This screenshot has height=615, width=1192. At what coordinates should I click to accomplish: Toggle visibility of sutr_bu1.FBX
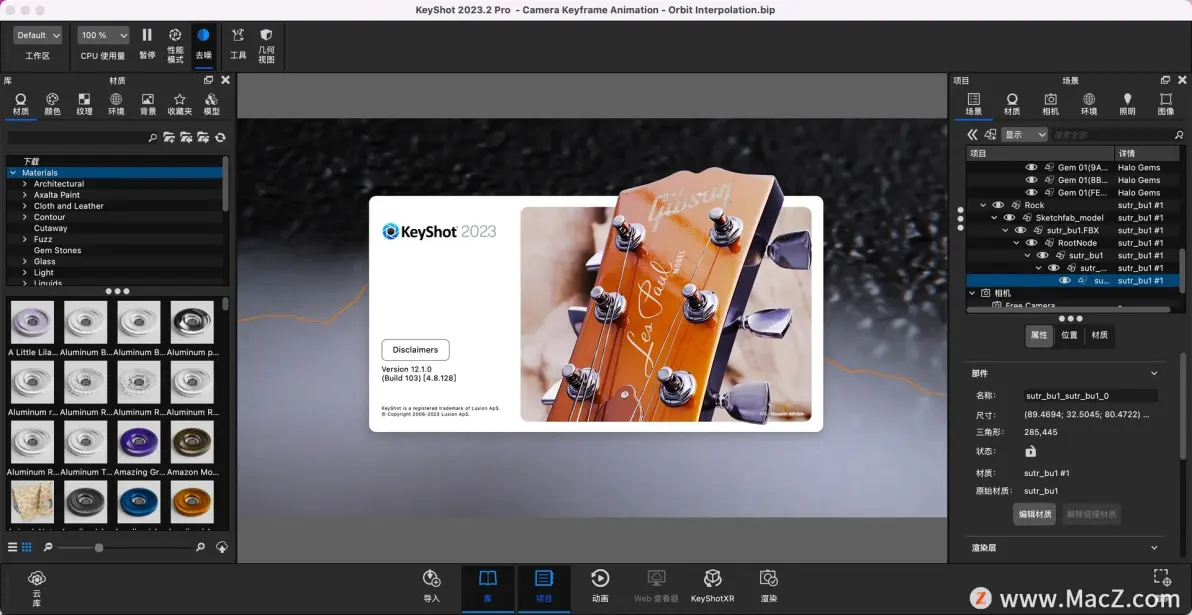coord(1021,230)
